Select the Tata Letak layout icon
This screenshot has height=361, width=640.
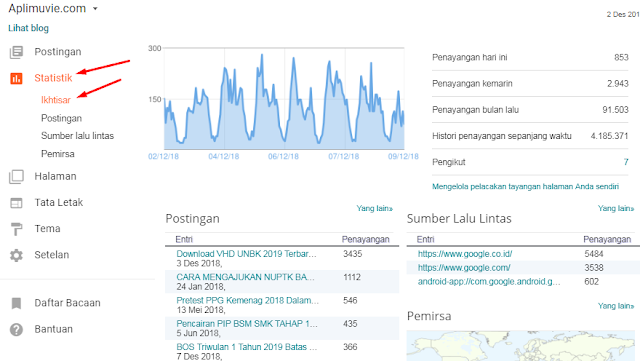click(x=16, y=203)
